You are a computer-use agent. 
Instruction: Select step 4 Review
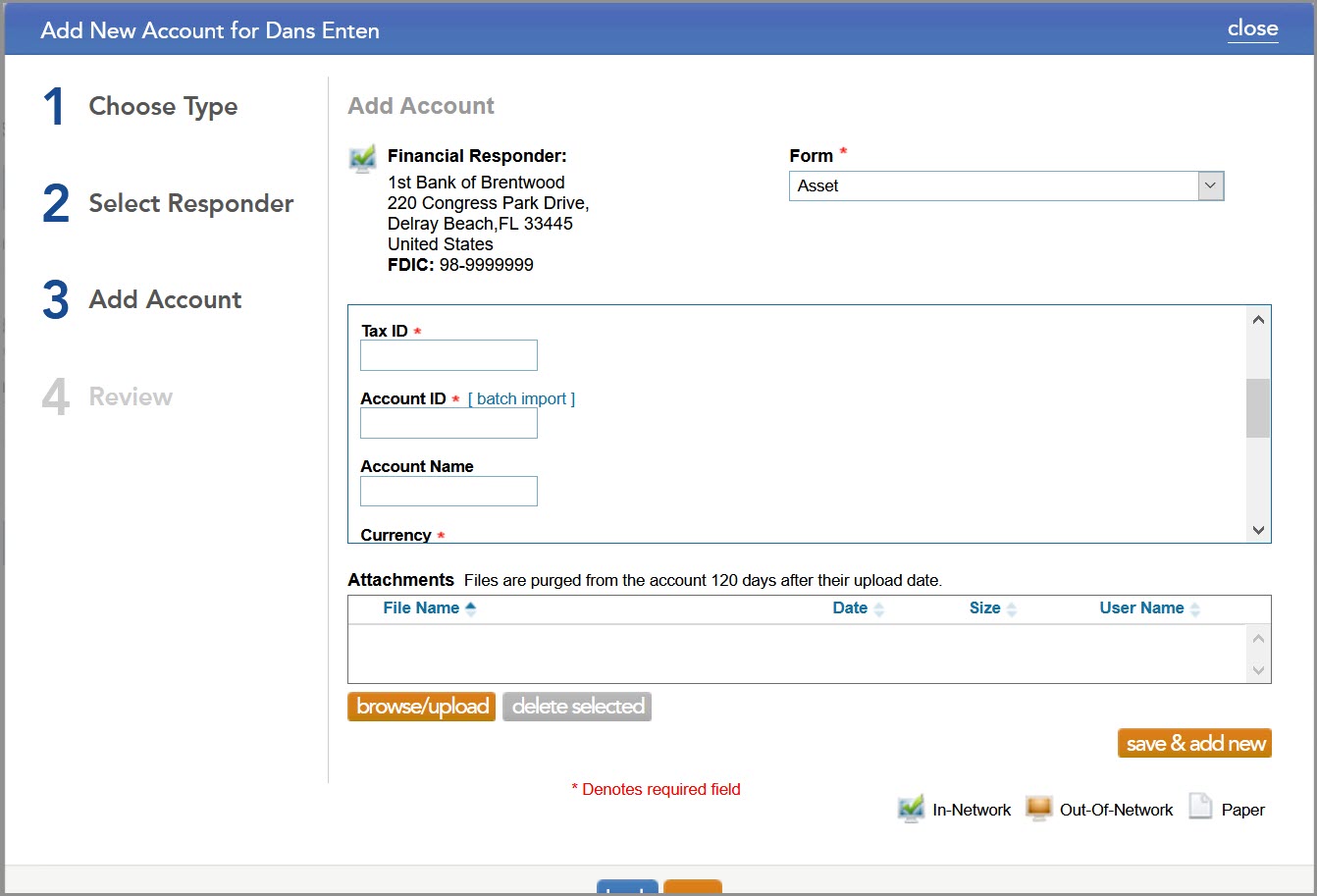click(131, 396)
